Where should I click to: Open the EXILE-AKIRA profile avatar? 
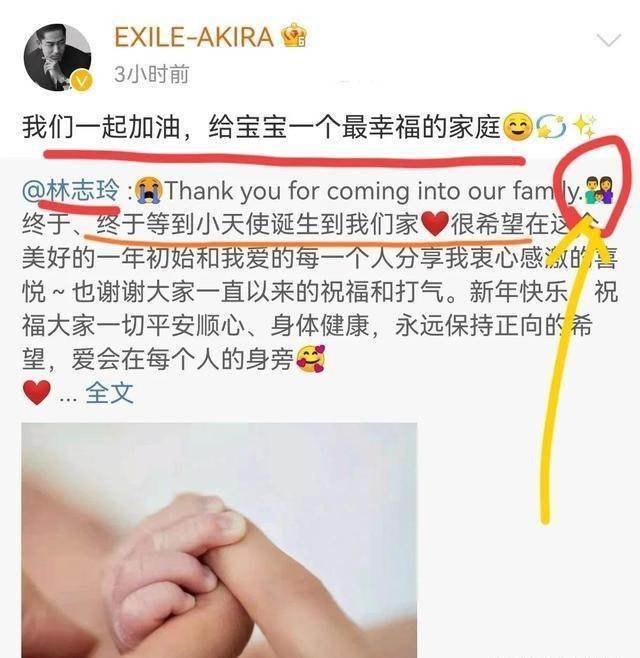pyautogui.click(x=57, y=57)
